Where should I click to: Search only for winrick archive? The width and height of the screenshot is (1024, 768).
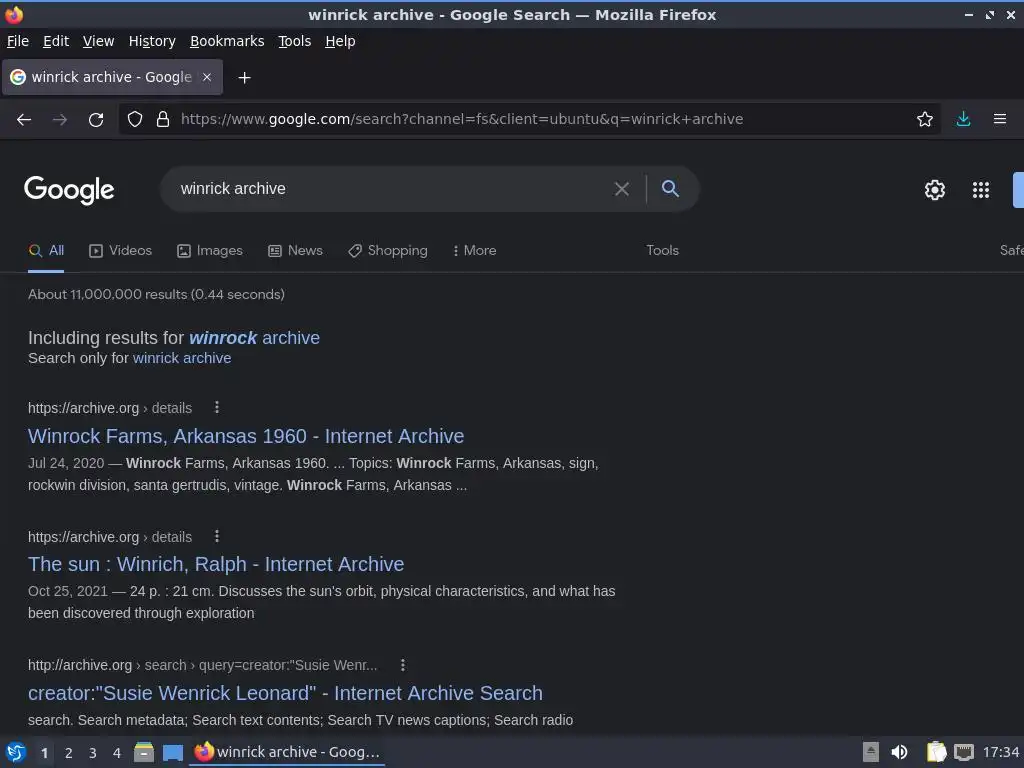182,358
